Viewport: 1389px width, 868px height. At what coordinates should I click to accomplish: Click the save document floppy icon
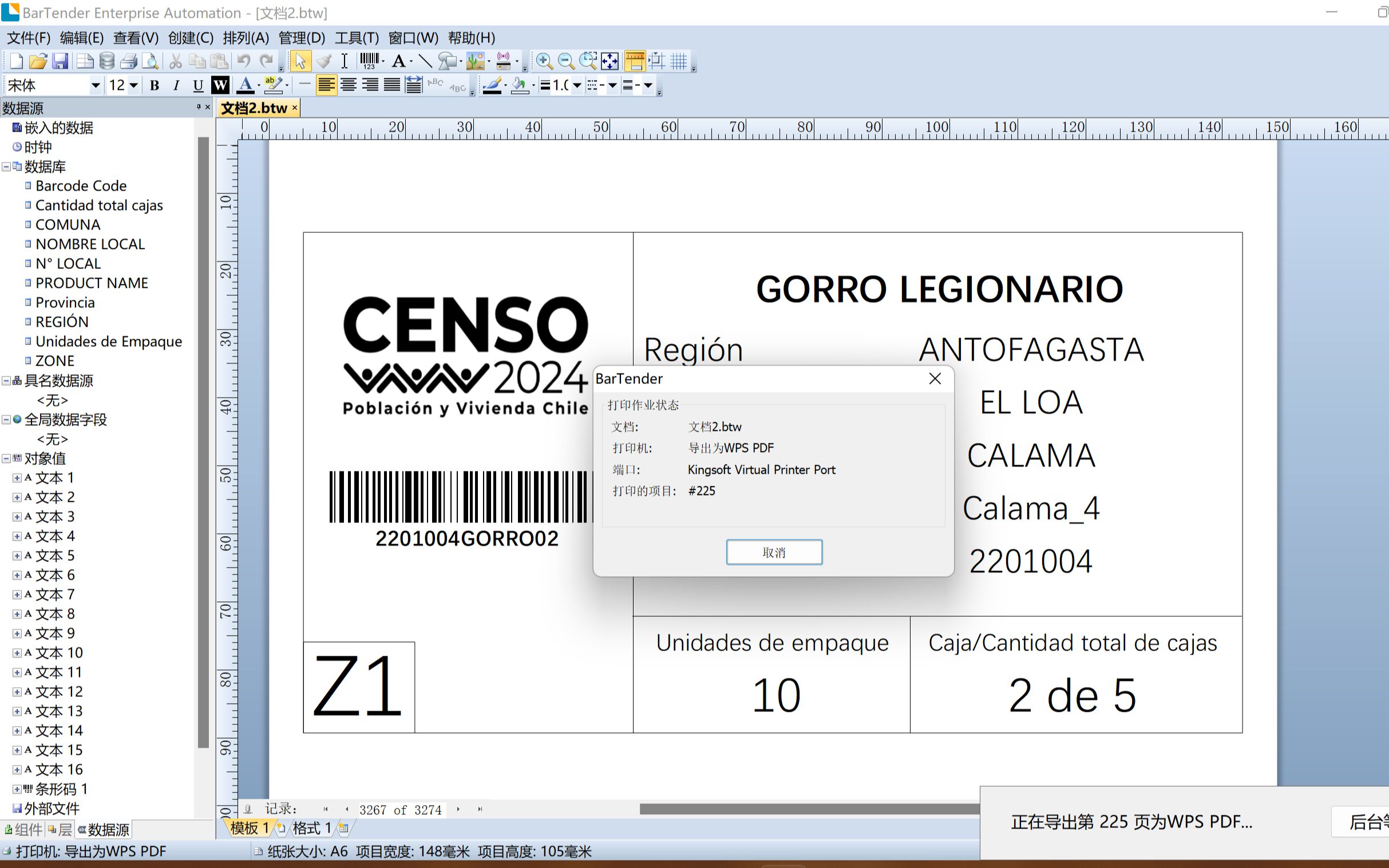(x=60, y=61)
